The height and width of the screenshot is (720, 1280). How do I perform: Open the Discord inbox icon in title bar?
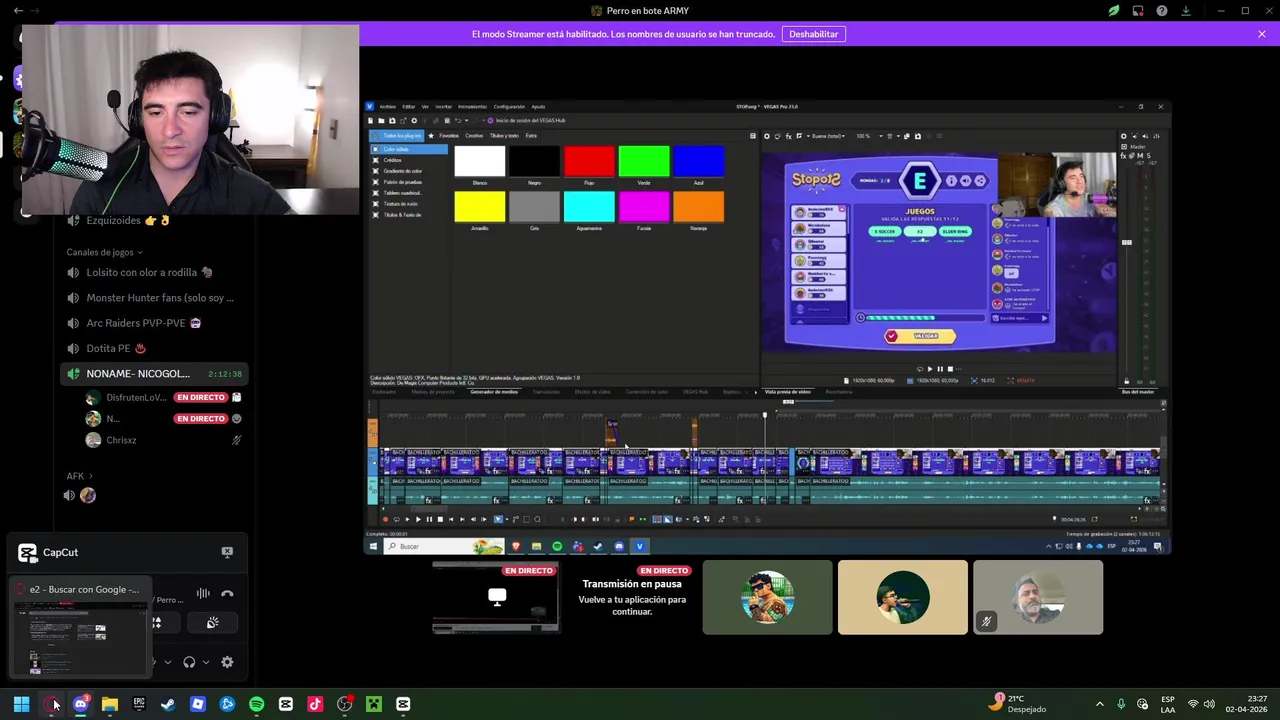tap(1138, 11)
